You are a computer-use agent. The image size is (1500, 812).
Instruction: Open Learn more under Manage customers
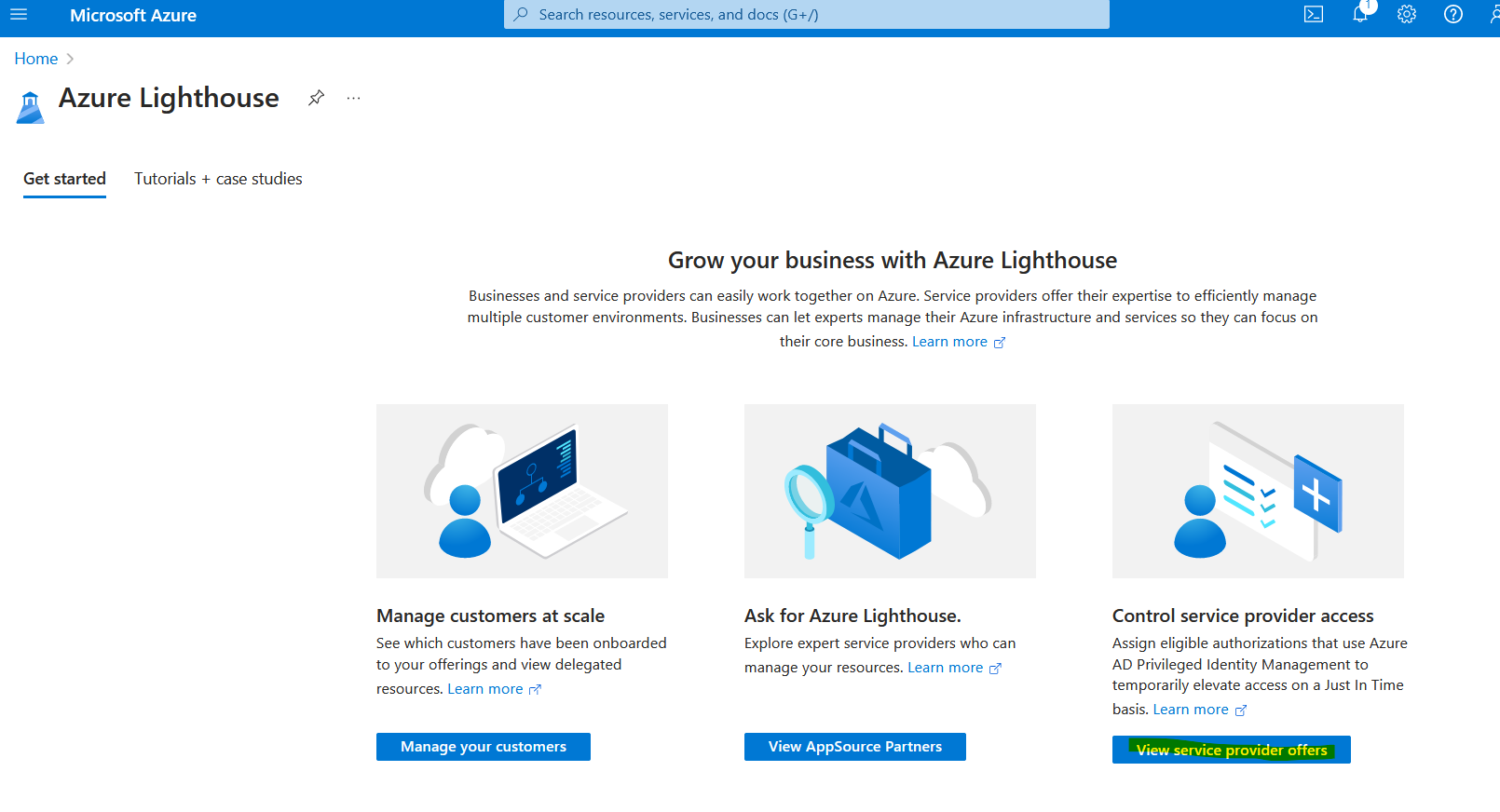coord(485,689)
